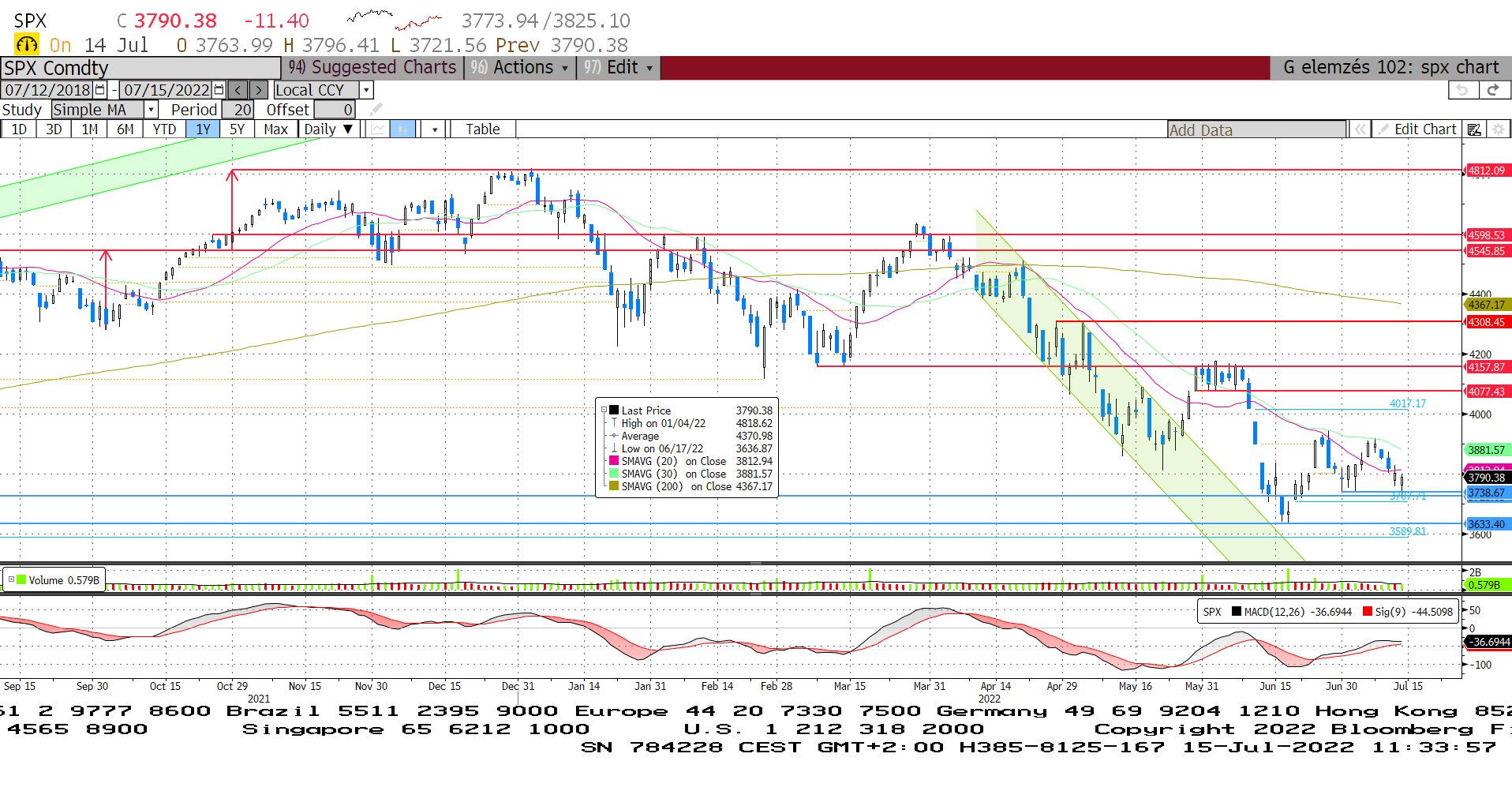Open chart type options dropdown arrow
This screenshot has height=791, width=1512.
434,129
